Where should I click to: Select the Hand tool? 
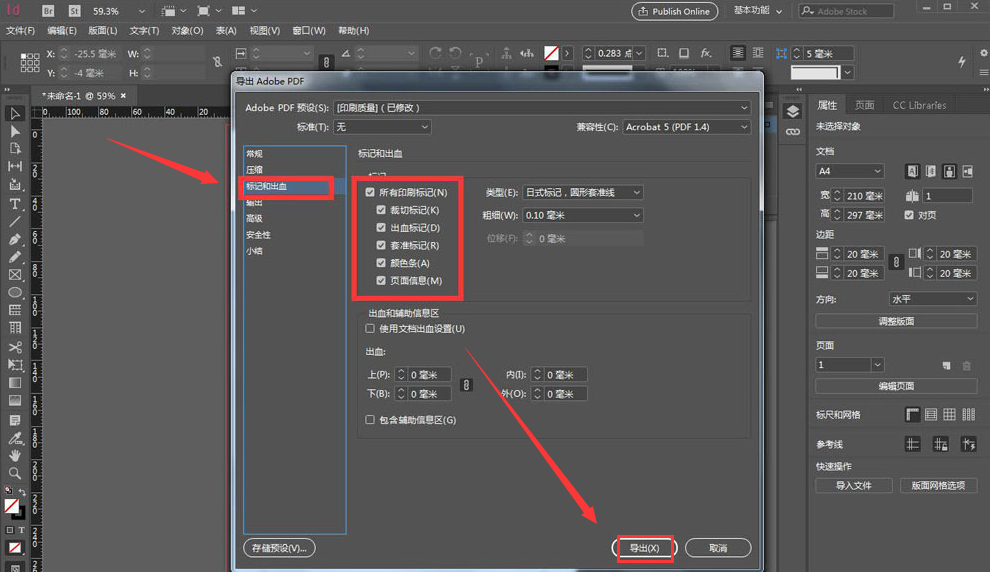tap(15, 455)
